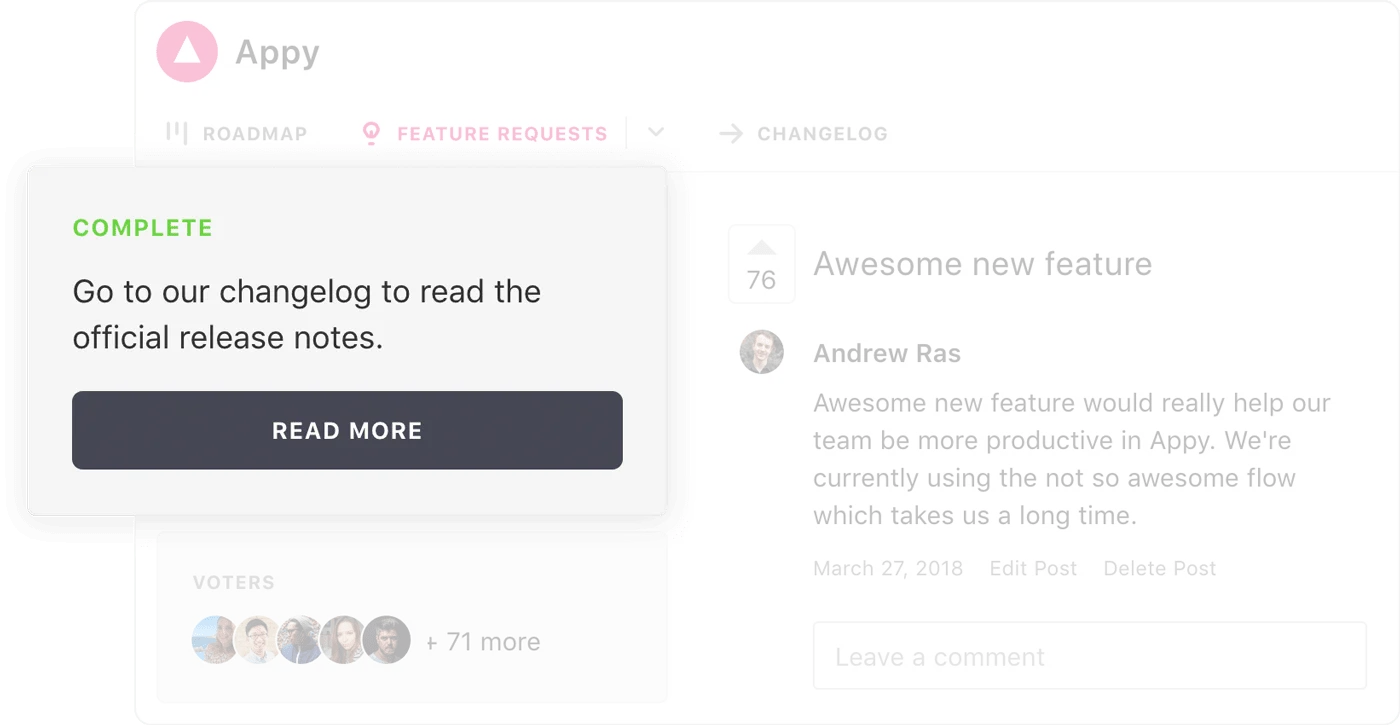Click the Roadmap bars icon
This screenshot has height=725, width=1400.
click(x=178, y=132)
